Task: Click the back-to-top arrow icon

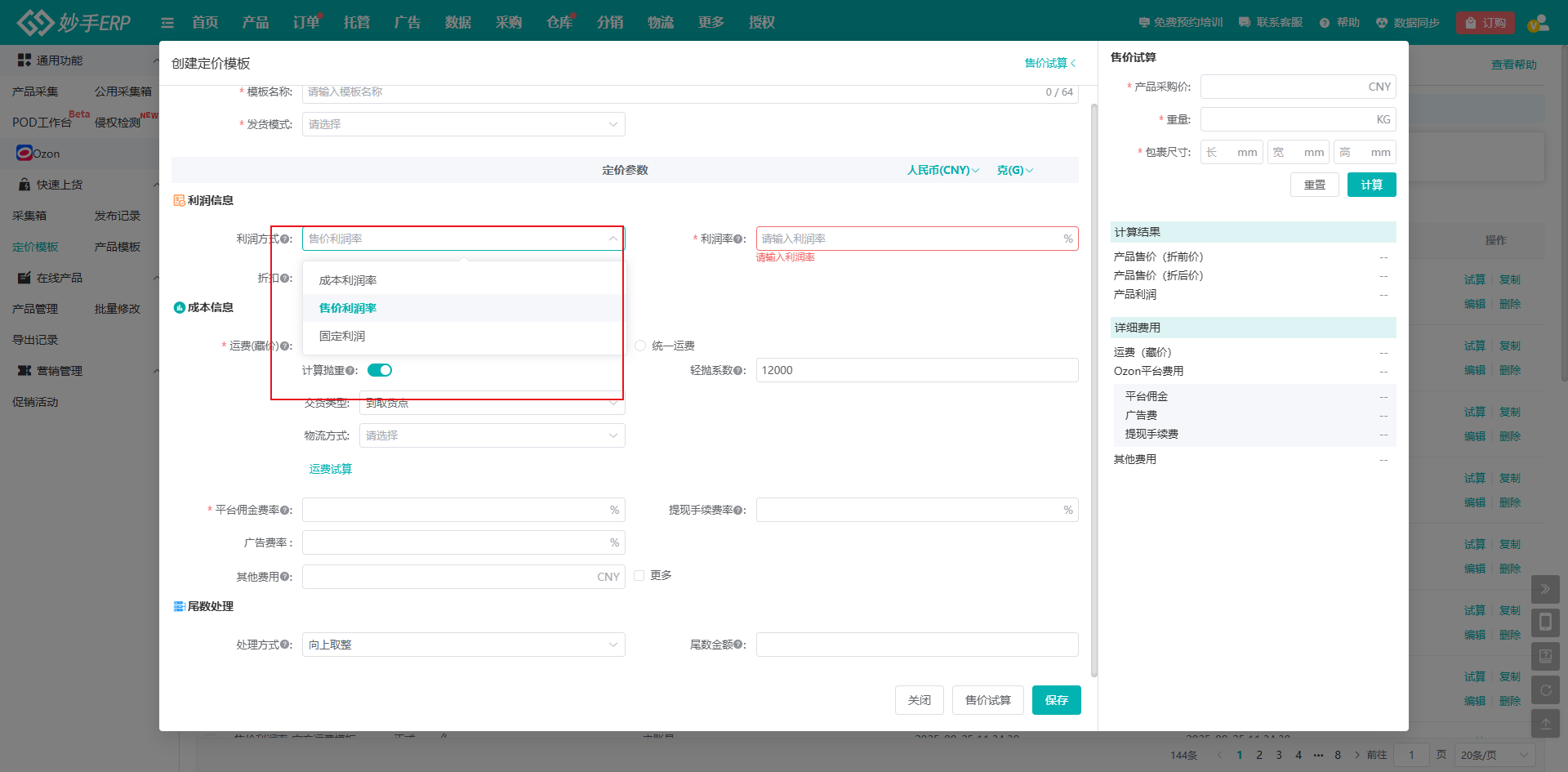Action: pyautogui.click(x=1545, y=724)
